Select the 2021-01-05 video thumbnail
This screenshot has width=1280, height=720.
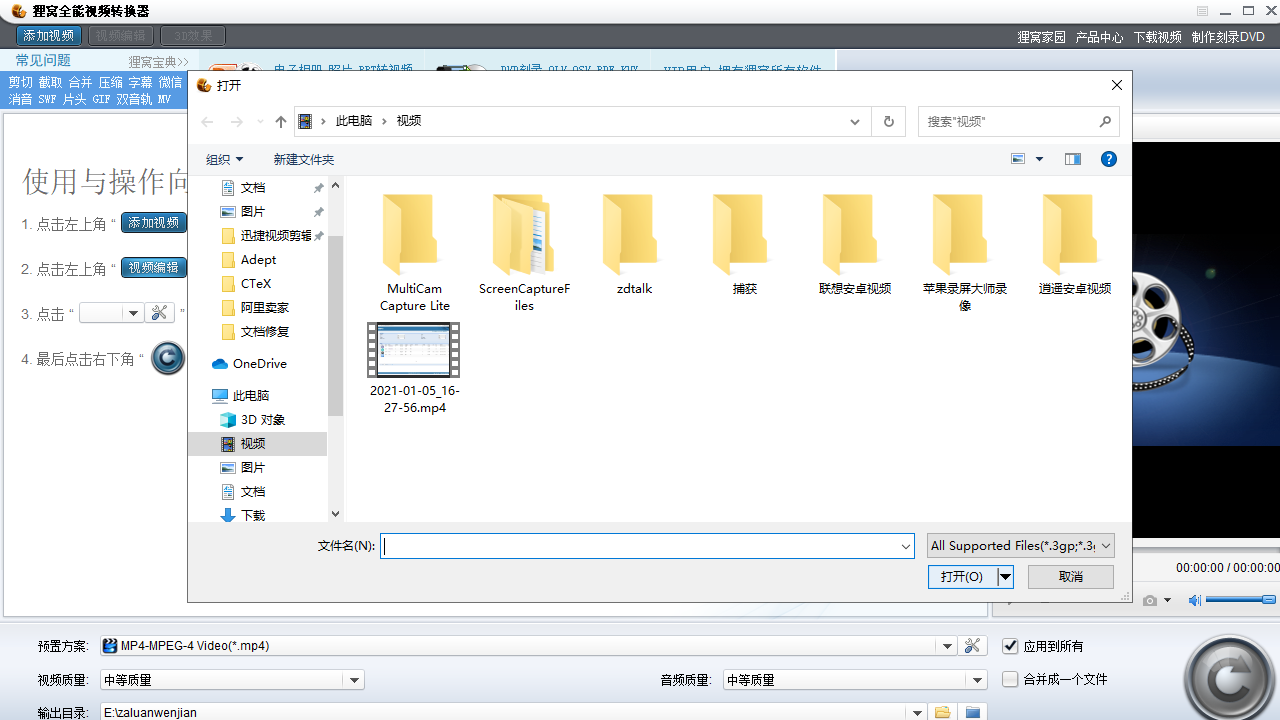point(414,350)
